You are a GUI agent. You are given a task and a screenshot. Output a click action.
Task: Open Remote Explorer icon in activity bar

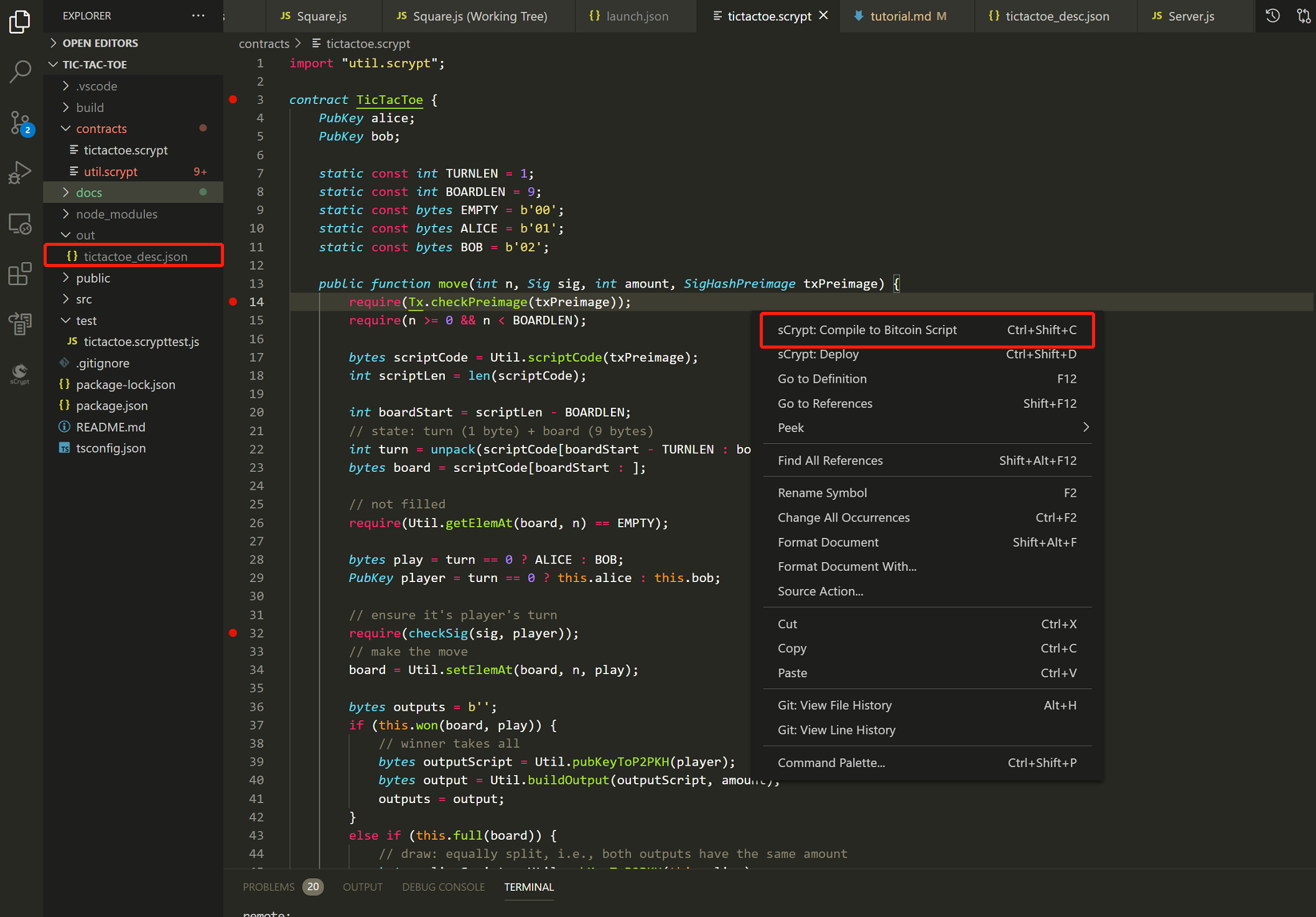tap(21, 223)
